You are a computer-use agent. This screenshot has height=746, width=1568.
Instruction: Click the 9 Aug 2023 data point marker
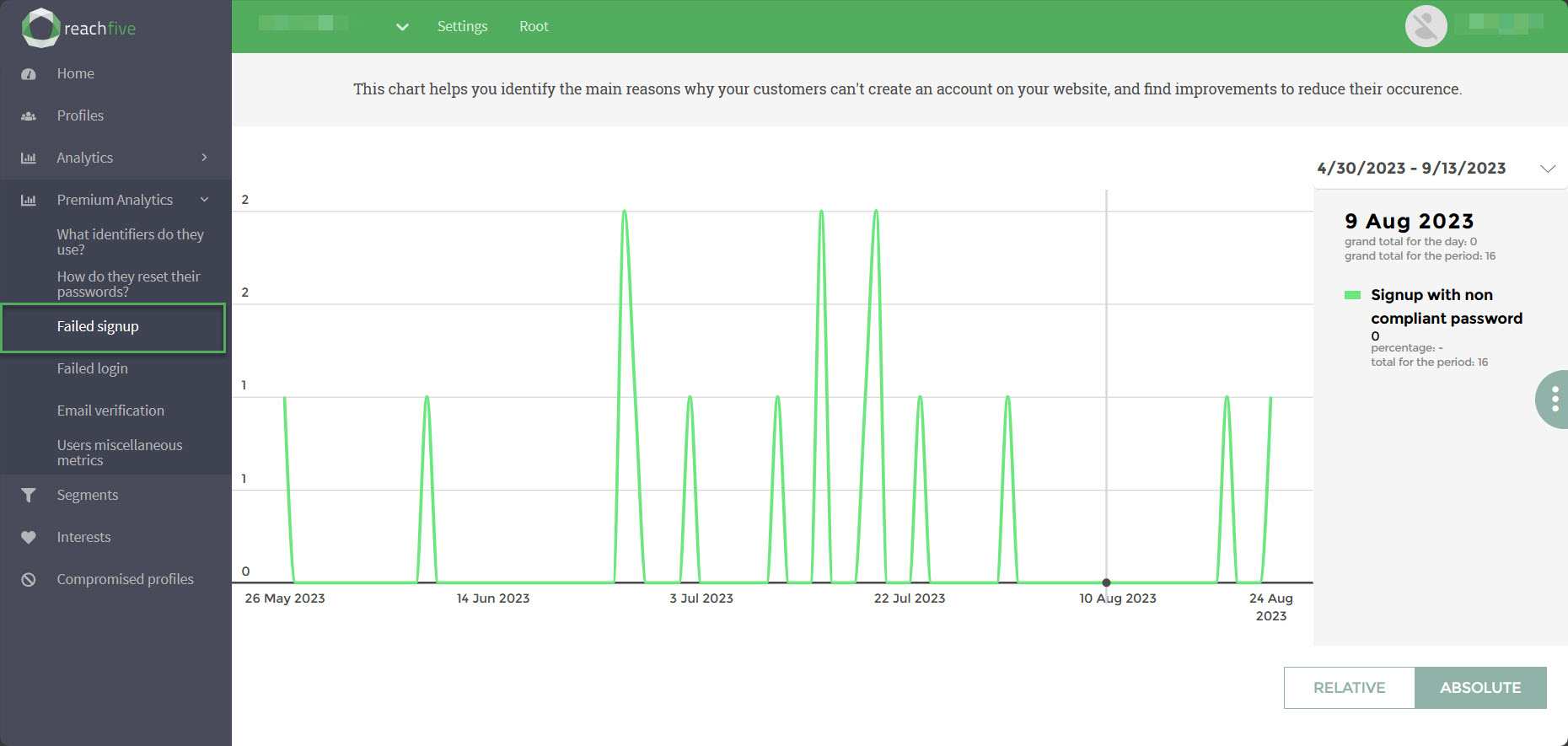(x=1106, y=582)
